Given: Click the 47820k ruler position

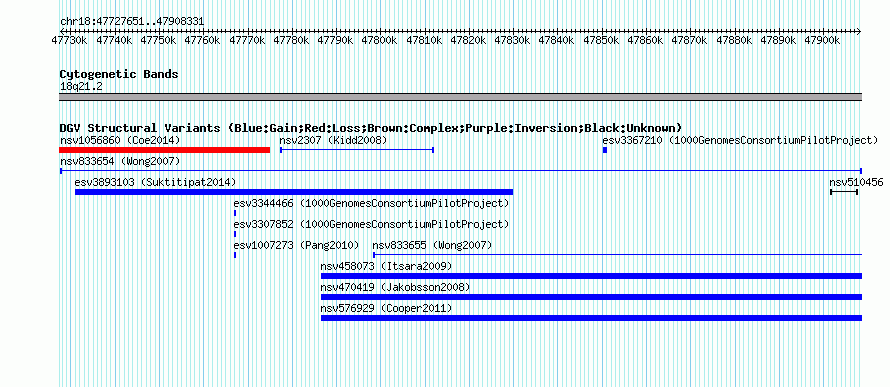Looking at the screenshot, I should coord(469,40).
